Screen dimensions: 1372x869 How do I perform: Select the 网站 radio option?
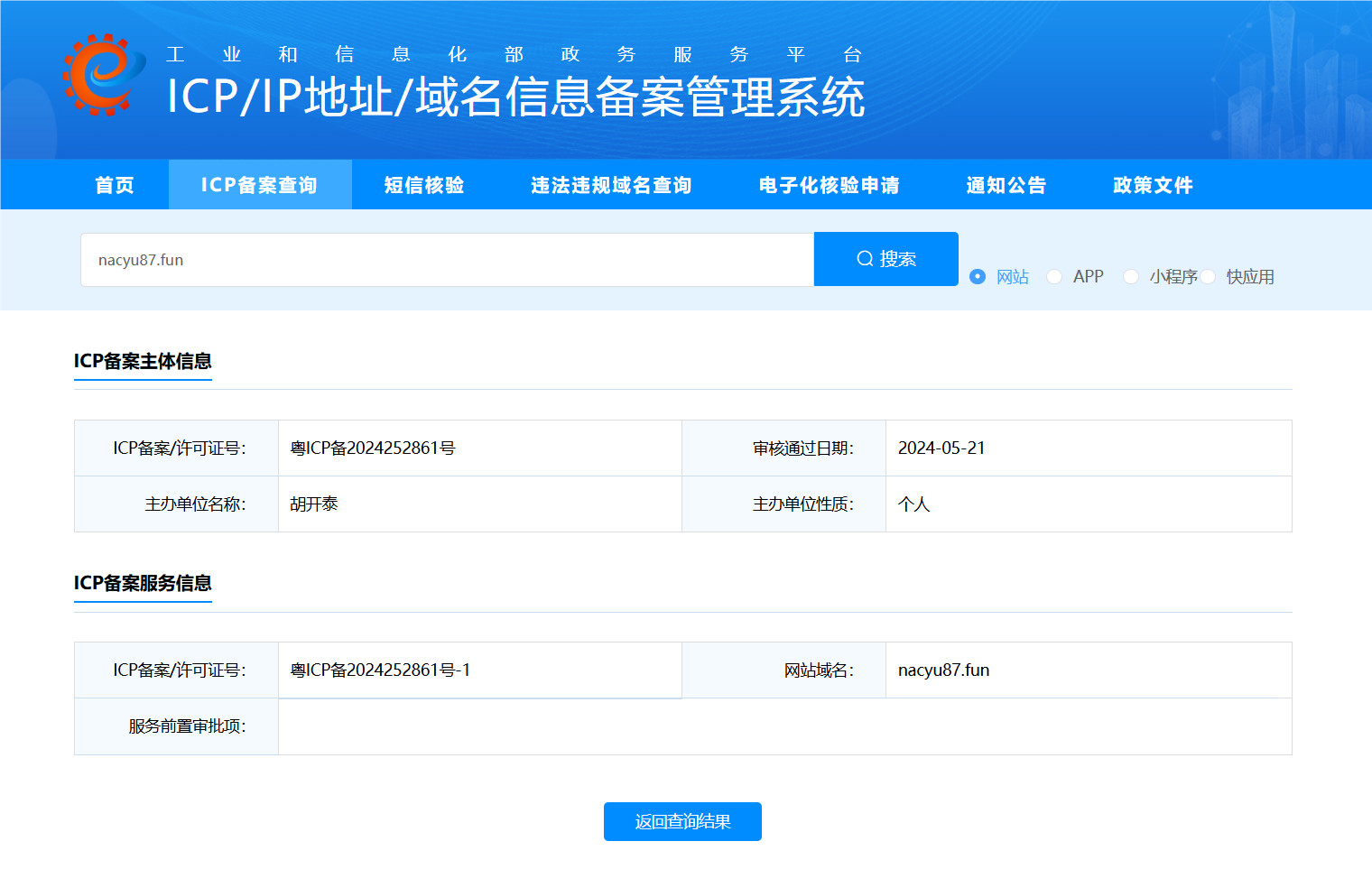point(978,276)
